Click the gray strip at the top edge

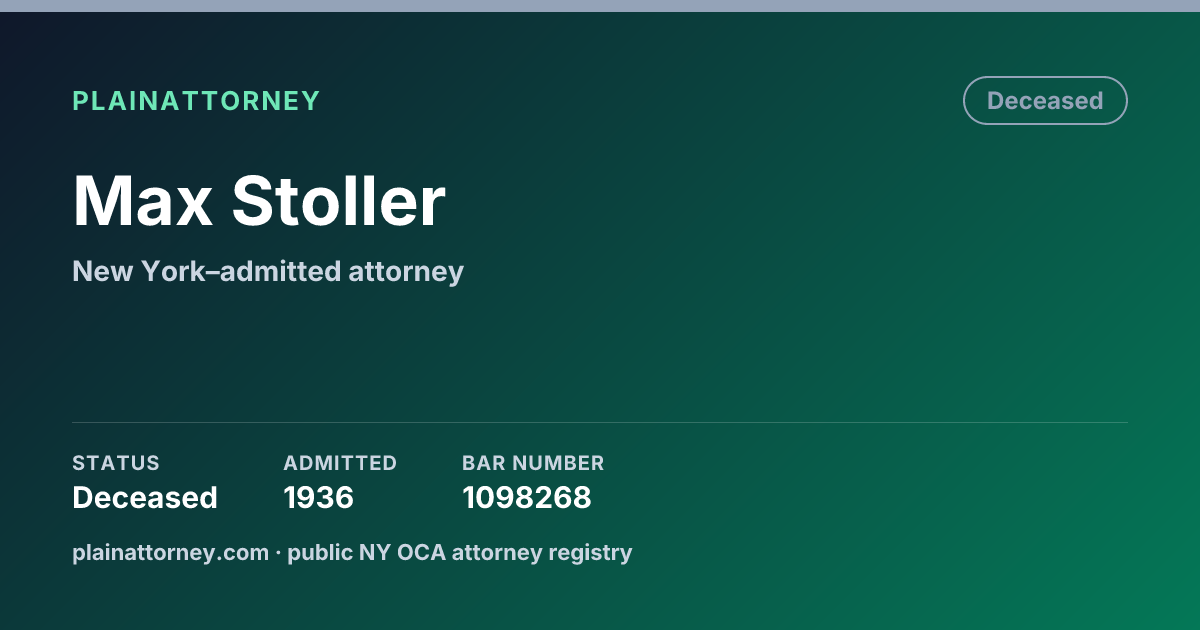click(x=600, y=6)
